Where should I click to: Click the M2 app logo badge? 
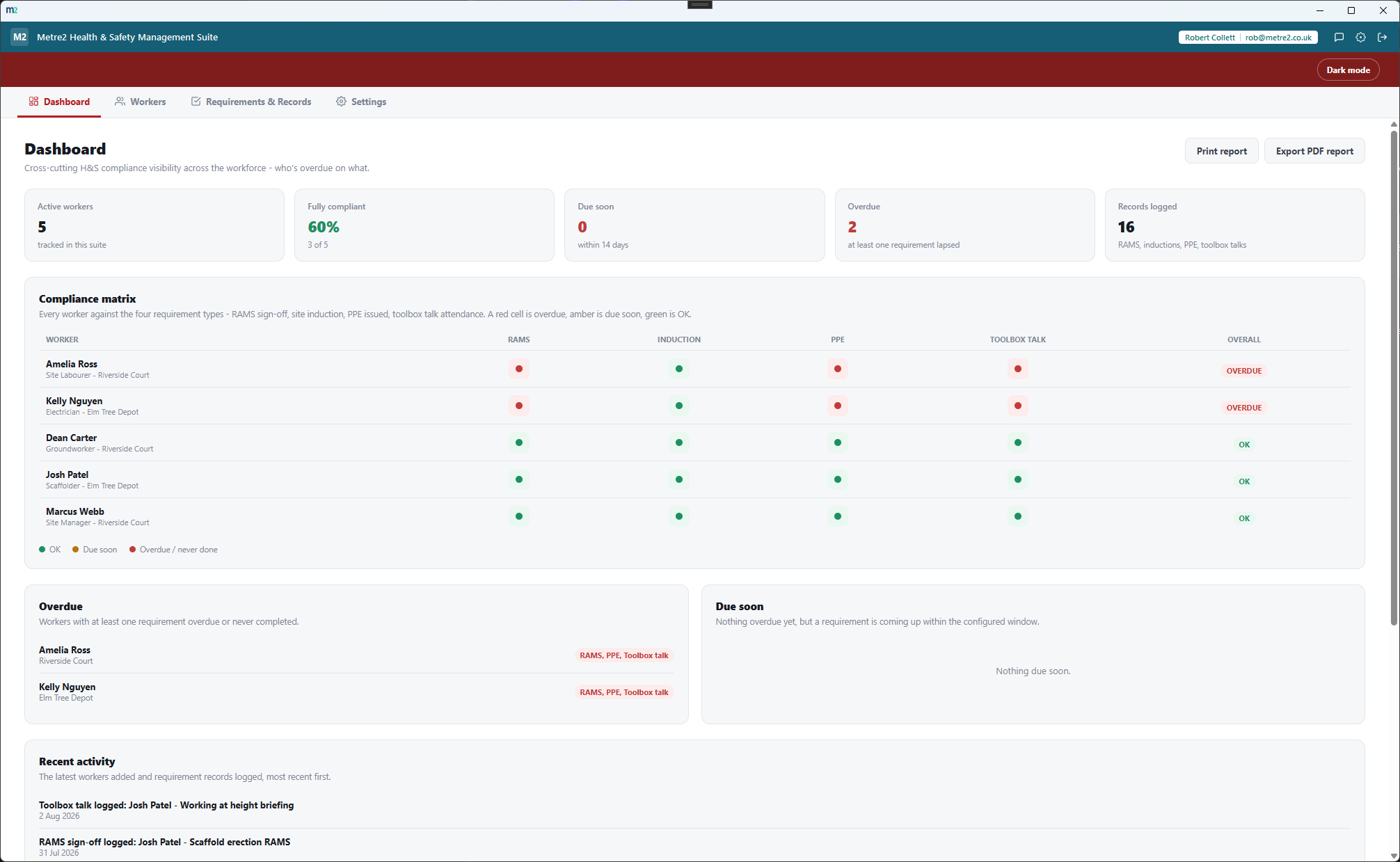coord(19,37)
